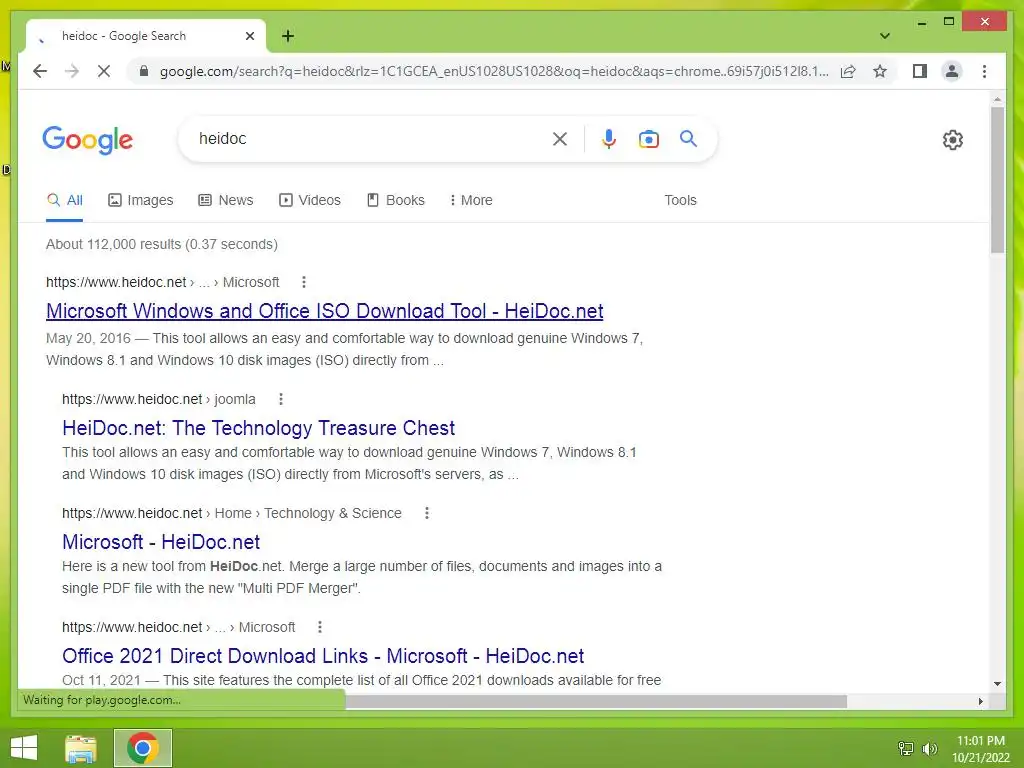Viewport: 1024px width, 768px height.
Task: Open the options menu for the first heidoc.net › Microsoft result
Action: [x=304, y=282]
